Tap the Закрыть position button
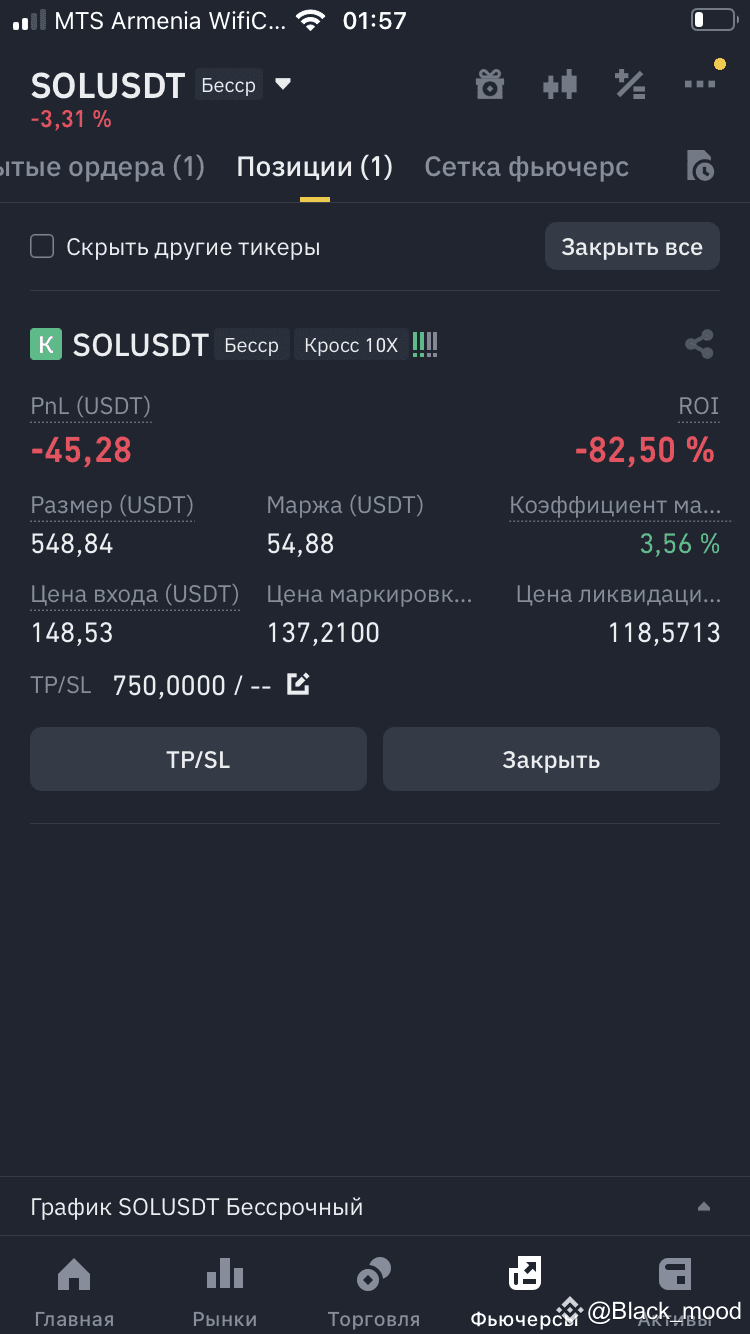750x1334 pixels. click(x=551, y=759)
